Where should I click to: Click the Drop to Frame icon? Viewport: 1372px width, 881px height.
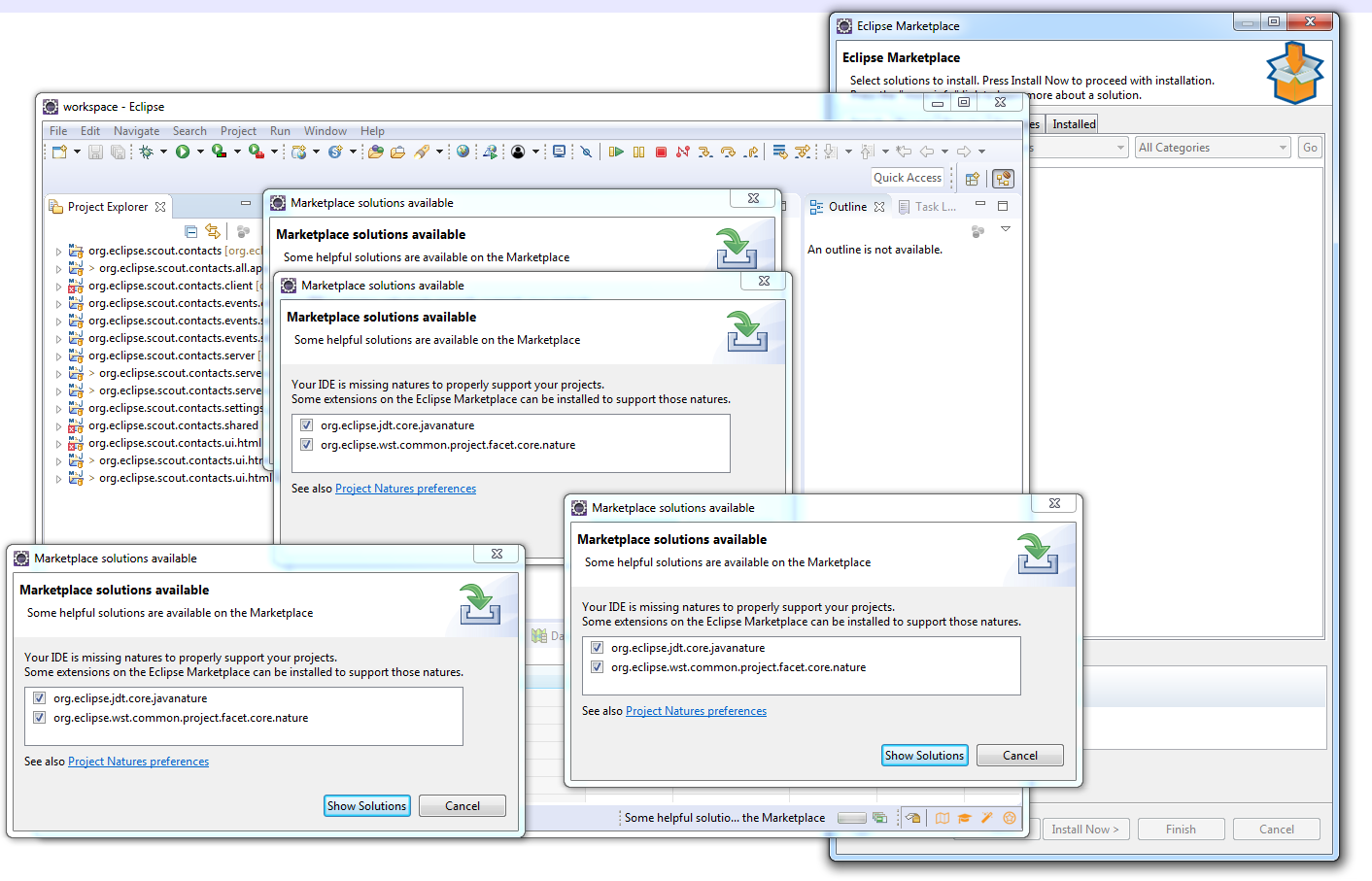click(x=779, y=152)
